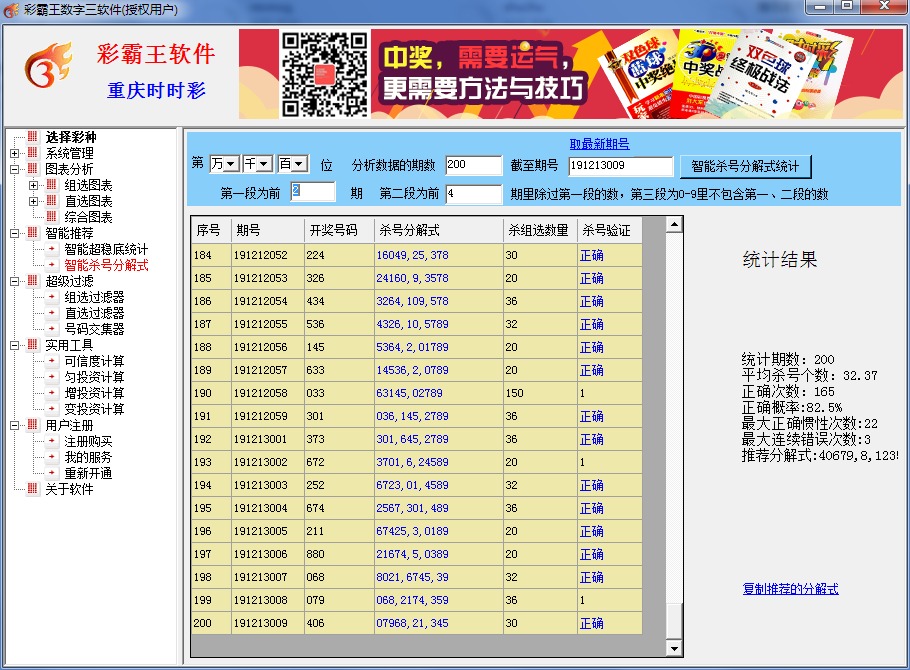
Task: Click the arrow icon beside 号码交集器
Action: (x=51, y=329)
